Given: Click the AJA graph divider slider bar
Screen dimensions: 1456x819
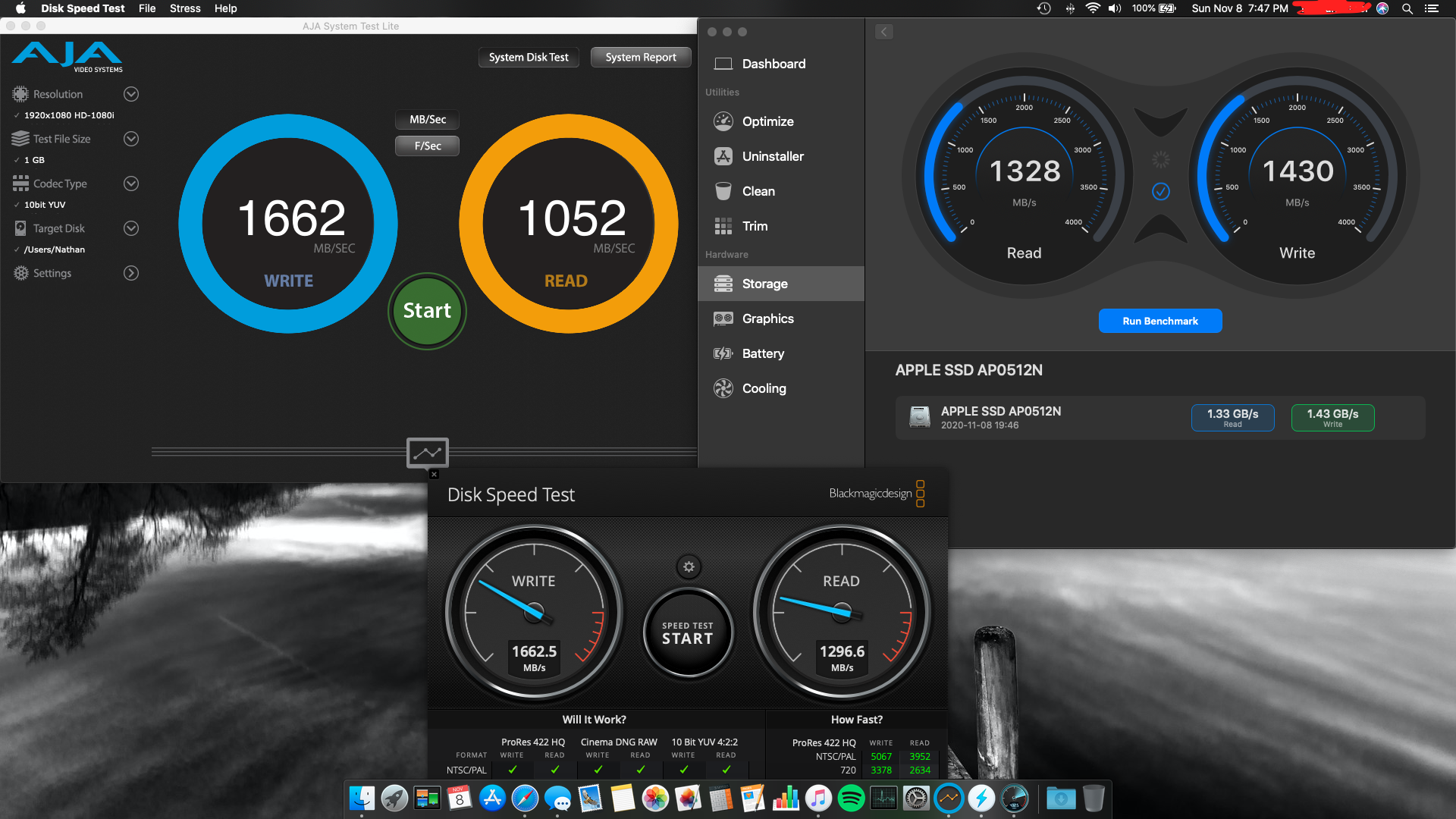Looking at the screenshot, I should coord(425,452).
